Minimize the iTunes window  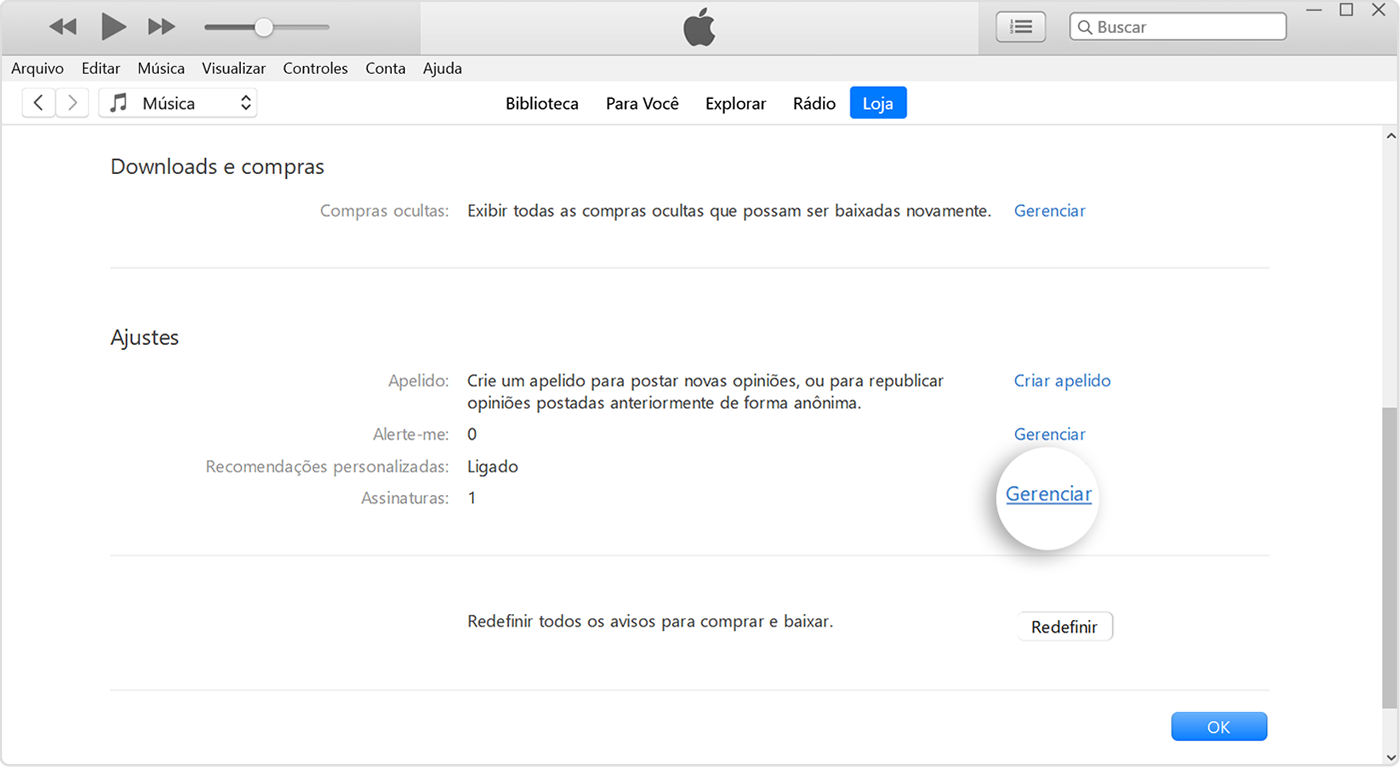[x=1312, y=10]
